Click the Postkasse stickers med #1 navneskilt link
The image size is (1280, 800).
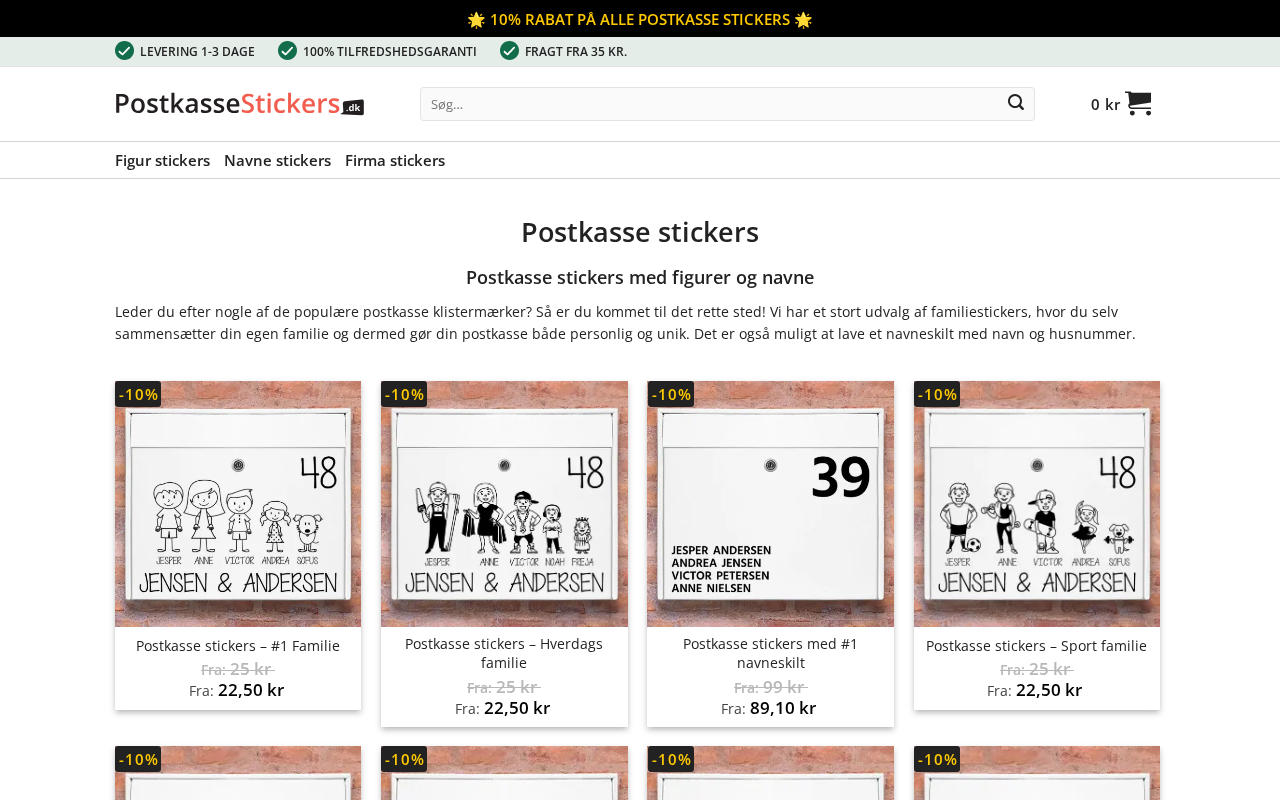click(x=770, y=653)
